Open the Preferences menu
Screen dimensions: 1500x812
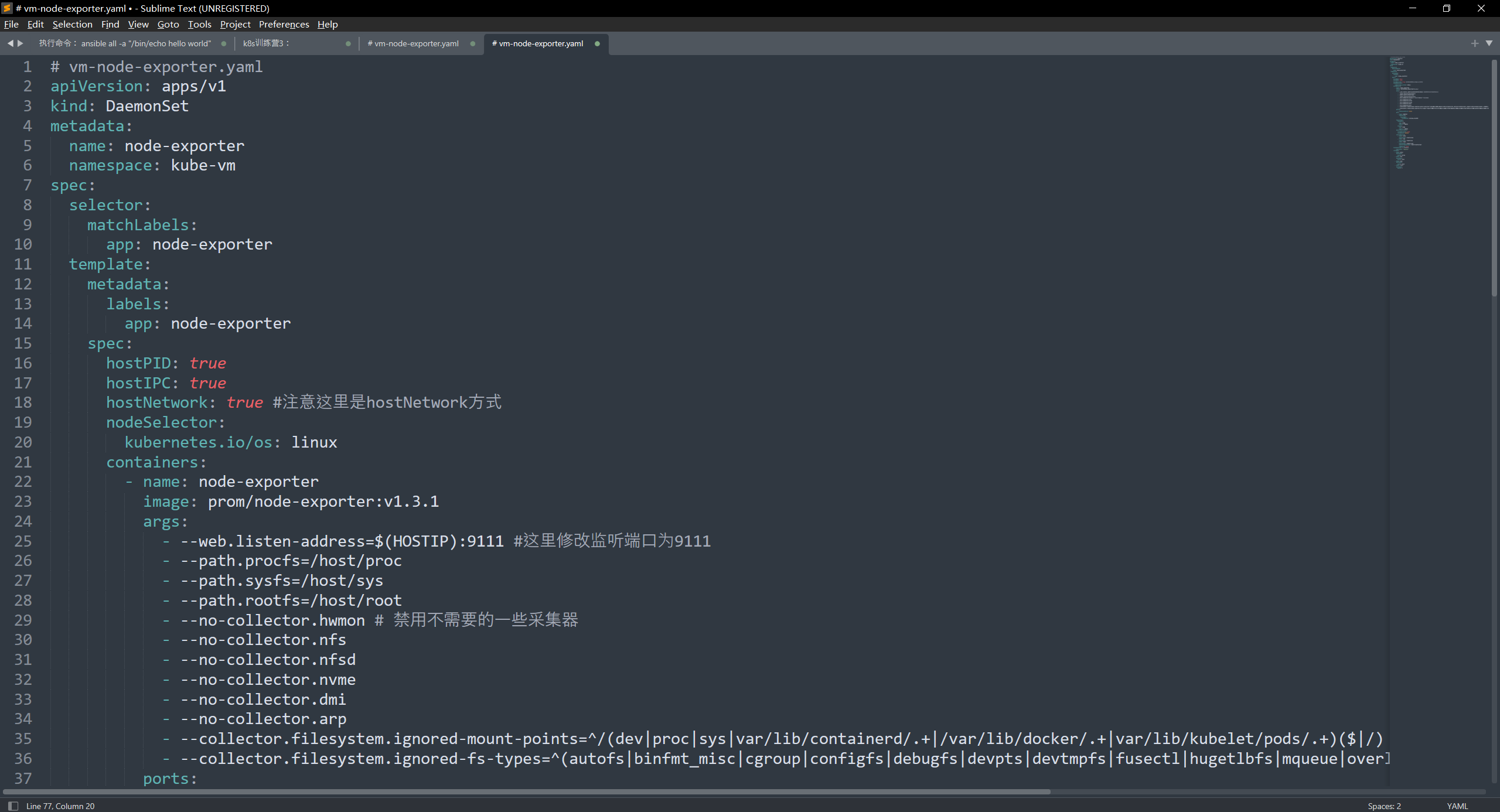pos(284,24)
